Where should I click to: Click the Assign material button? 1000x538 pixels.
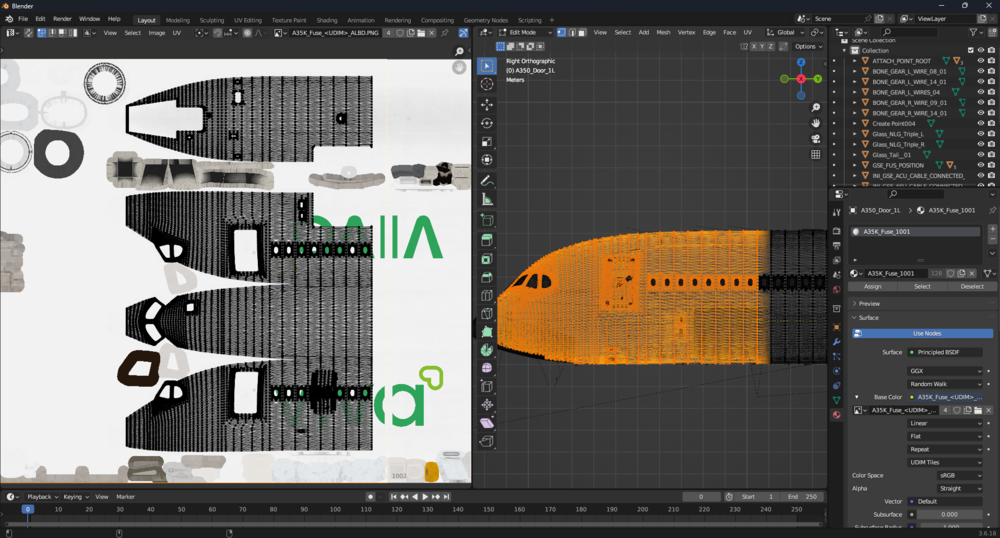click(x=872, y=286)
